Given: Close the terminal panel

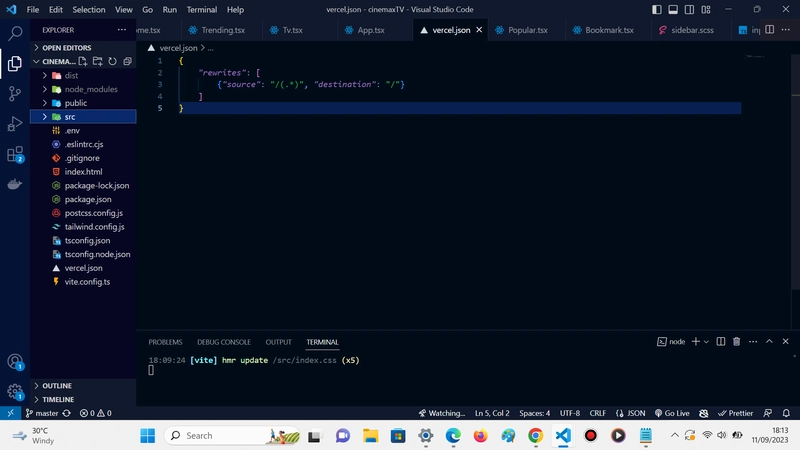Looking at the screenshot, I should point(785,341).
